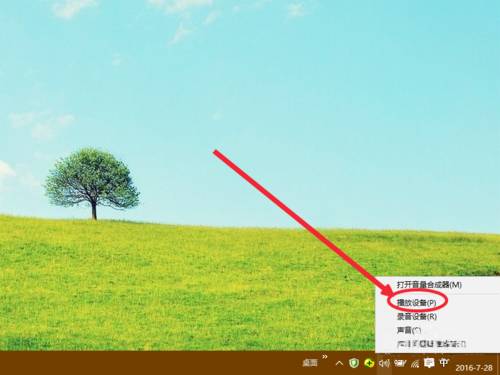Select 播放设备(P) in the context menu
The height and width of the screenshot is (375, 500).
pos(417,302)
